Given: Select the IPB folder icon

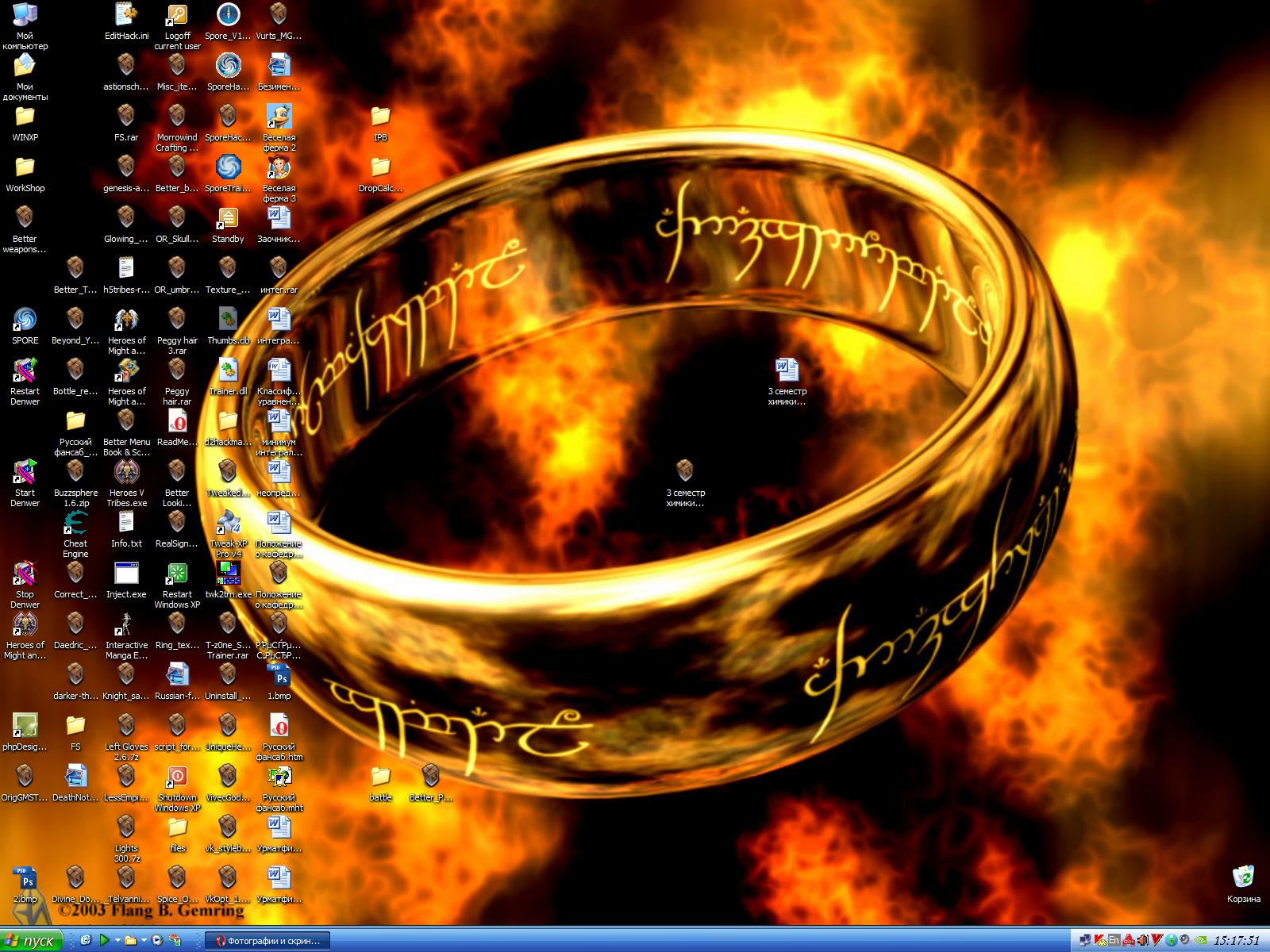Looking at the screenshot, I should coord(380,123).
